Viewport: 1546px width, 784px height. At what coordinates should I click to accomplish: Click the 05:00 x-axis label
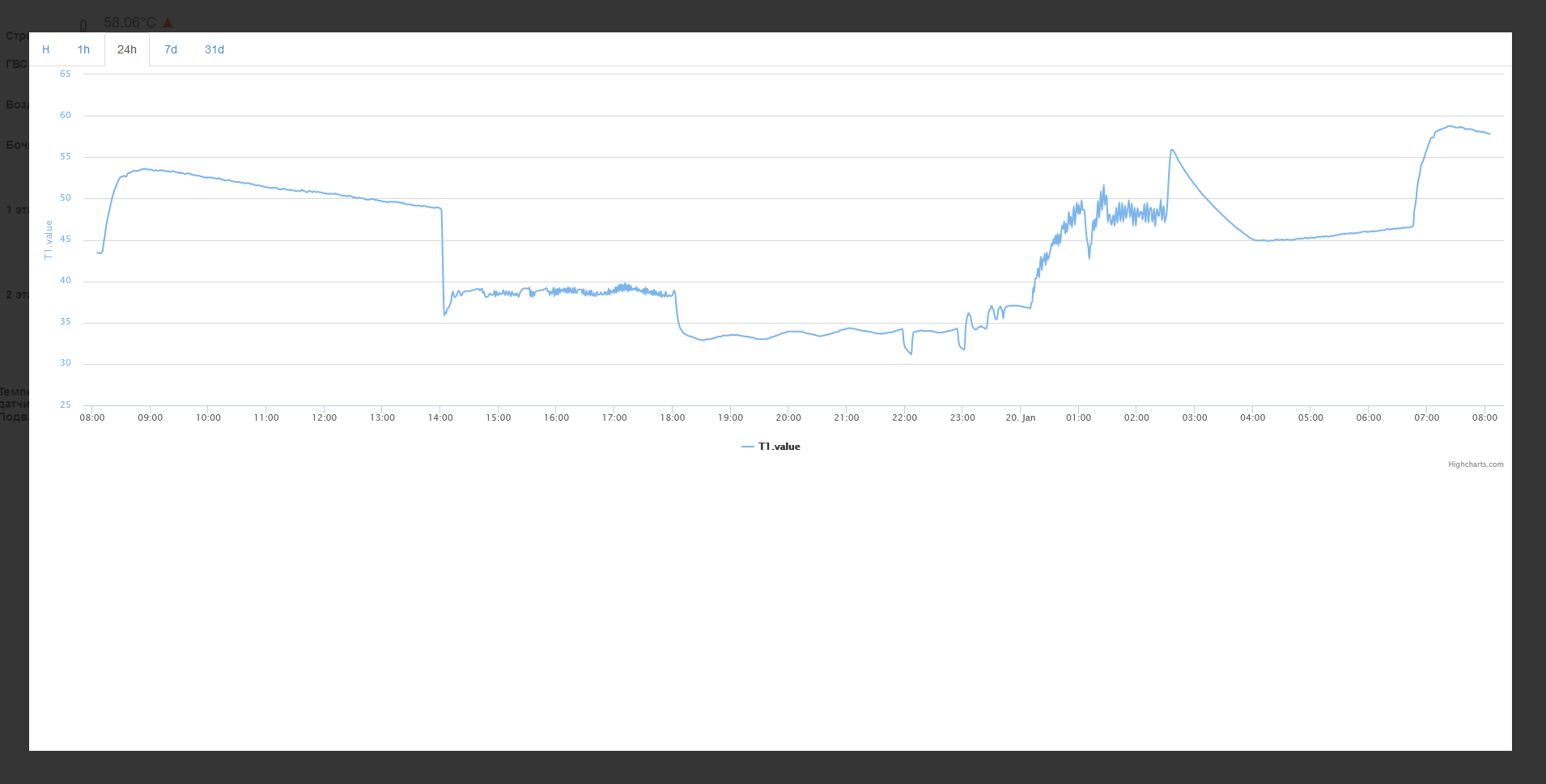pos(1310,417)
